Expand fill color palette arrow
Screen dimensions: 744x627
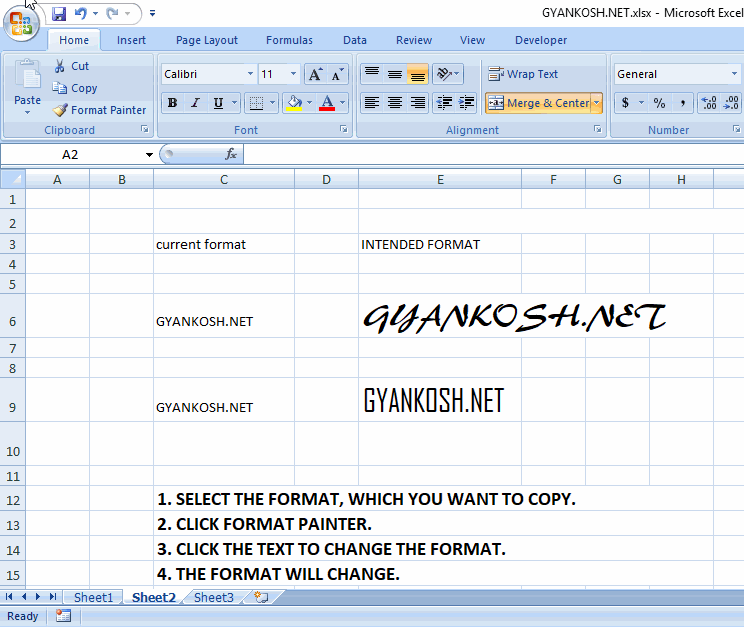tap(309, 103)
